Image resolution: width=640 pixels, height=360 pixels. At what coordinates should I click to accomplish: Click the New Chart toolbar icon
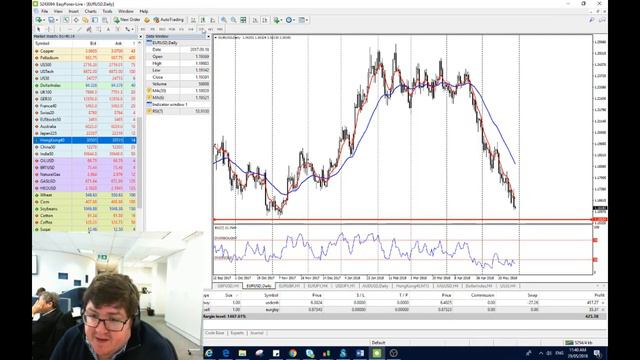pyautogui.click(x=38, y=20)
